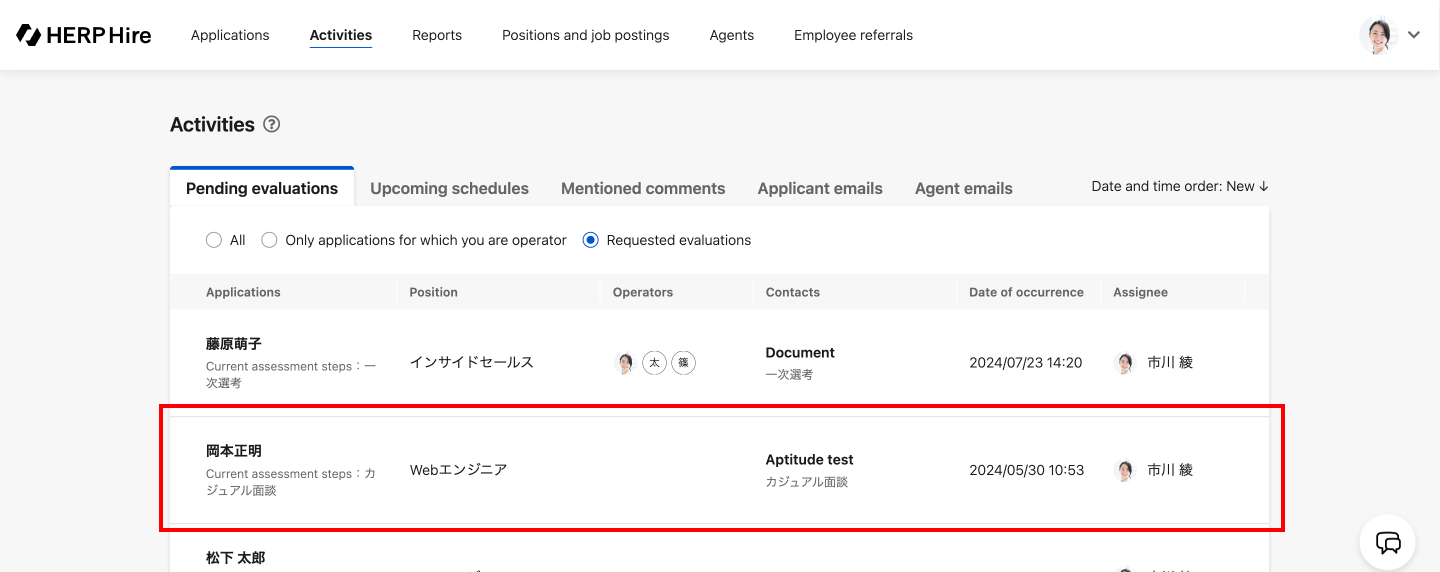The width and height of the screenshot is (1440, 572).
Task: Click the 太 operator badge
Action: pyautogui.click(x=654, y=363)
